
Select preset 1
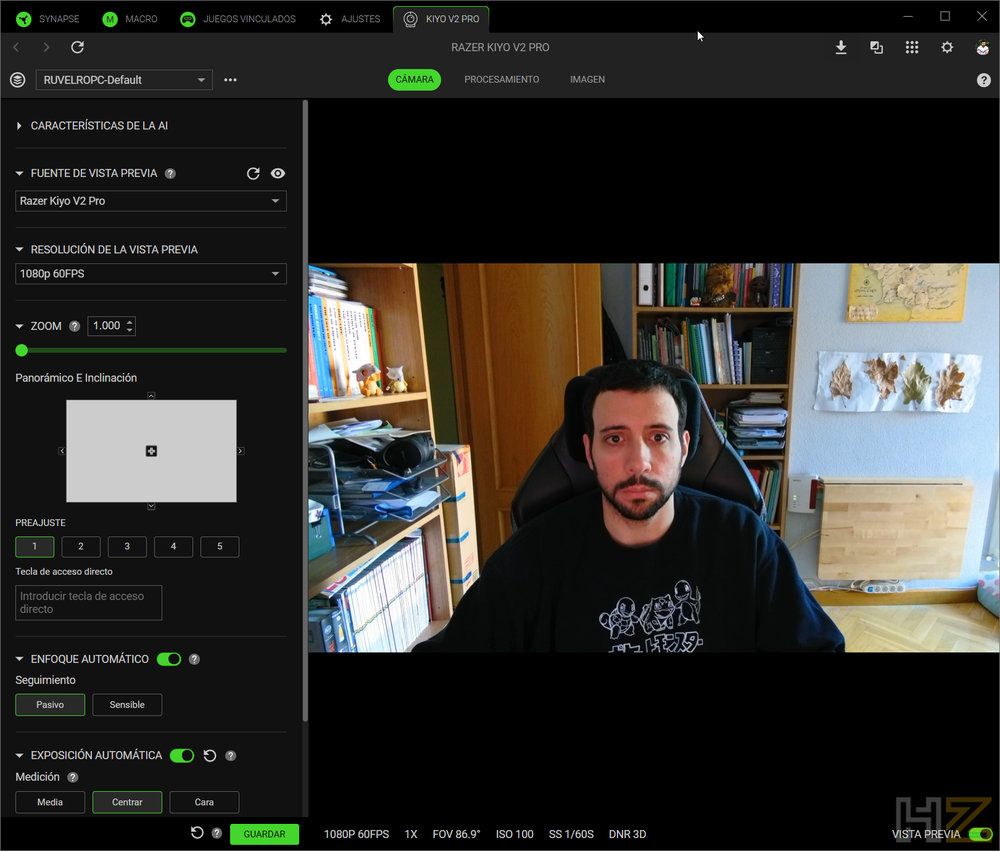click(34, 547)
